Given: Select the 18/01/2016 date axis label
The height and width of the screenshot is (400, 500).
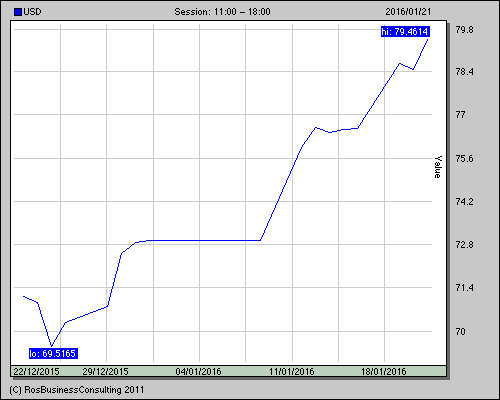Looking at the screenshot, I should [384, 371].
